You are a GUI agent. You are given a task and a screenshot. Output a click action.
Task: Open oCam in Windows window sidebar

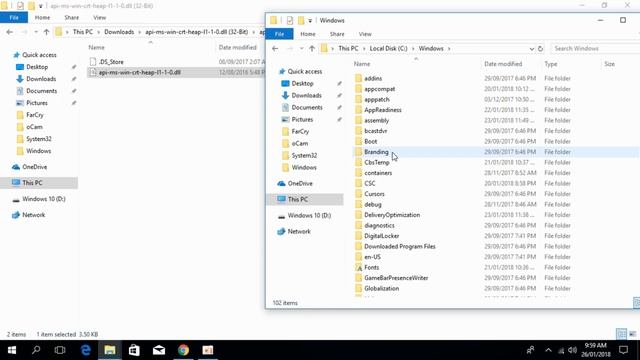[300, 144]
